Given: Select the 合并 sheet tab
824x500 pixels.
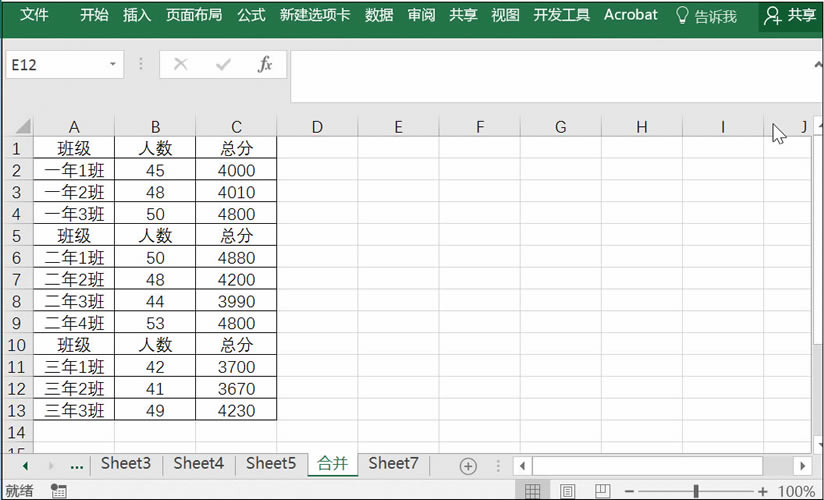Looking at the screenshot, I should point(333,463).
